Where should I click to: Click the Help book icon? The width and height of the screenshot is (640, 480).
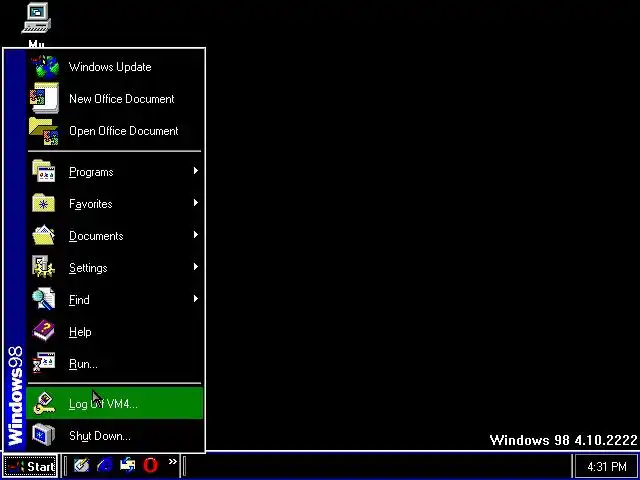tap(43, 331)
